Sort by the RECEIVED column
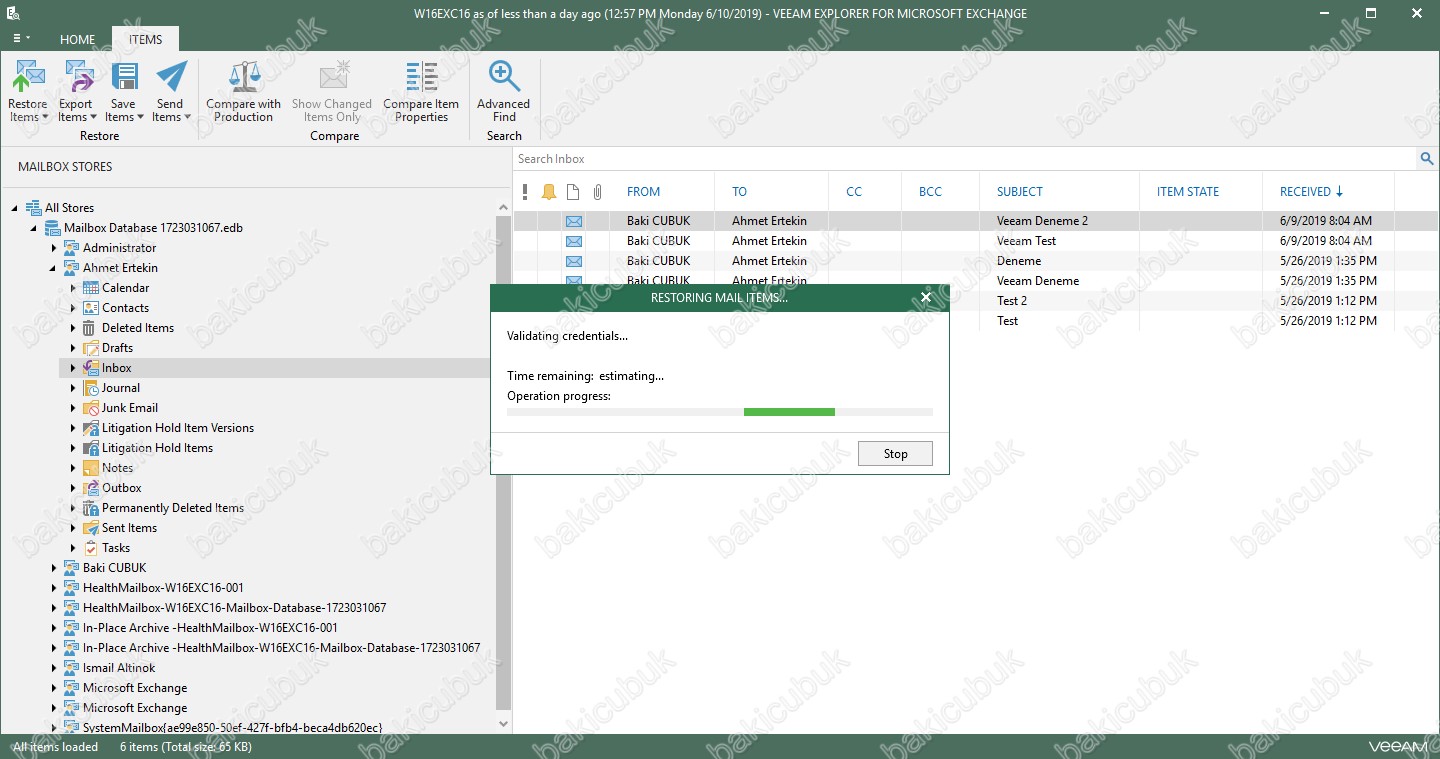1440x759 pixels. [x=1311, y=192]
